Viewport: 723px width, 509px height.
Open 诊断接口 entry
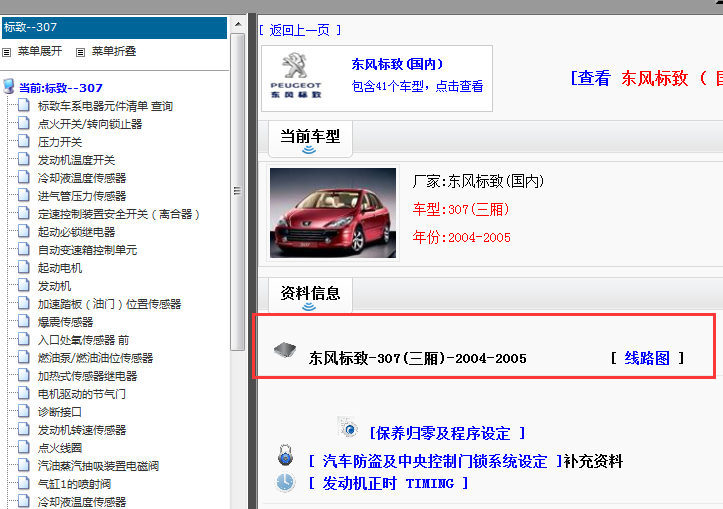click(59, 412)
